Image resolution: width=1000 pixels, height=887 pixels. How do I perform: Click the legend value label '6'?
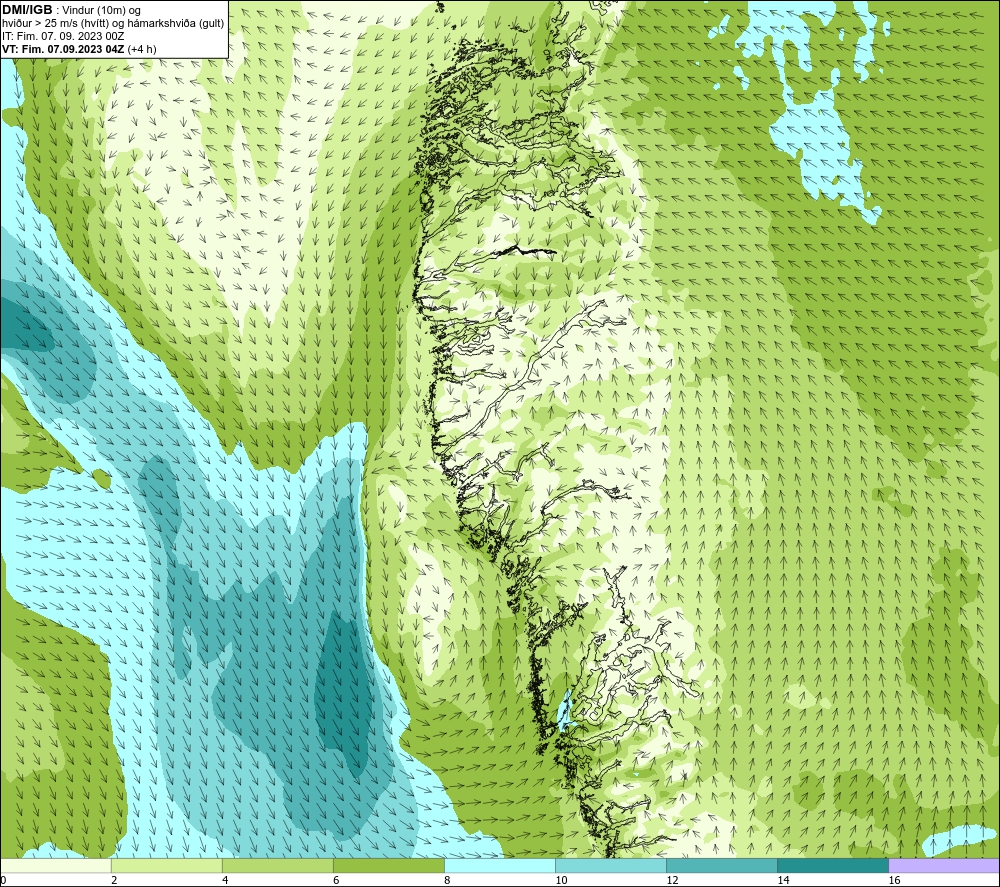tap(336, 881)
